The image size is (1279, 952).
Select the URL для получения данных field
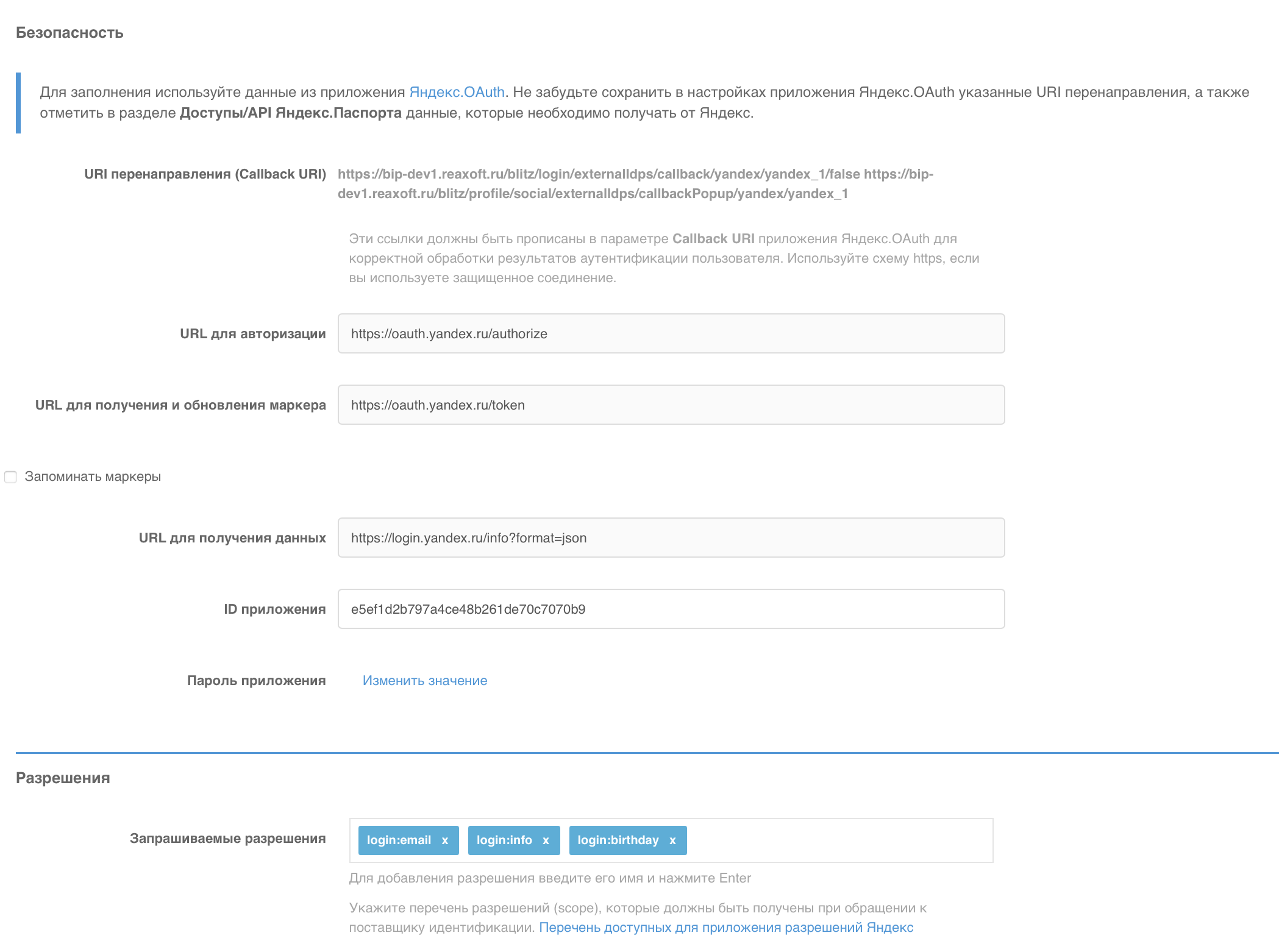[x=671, y=538]
